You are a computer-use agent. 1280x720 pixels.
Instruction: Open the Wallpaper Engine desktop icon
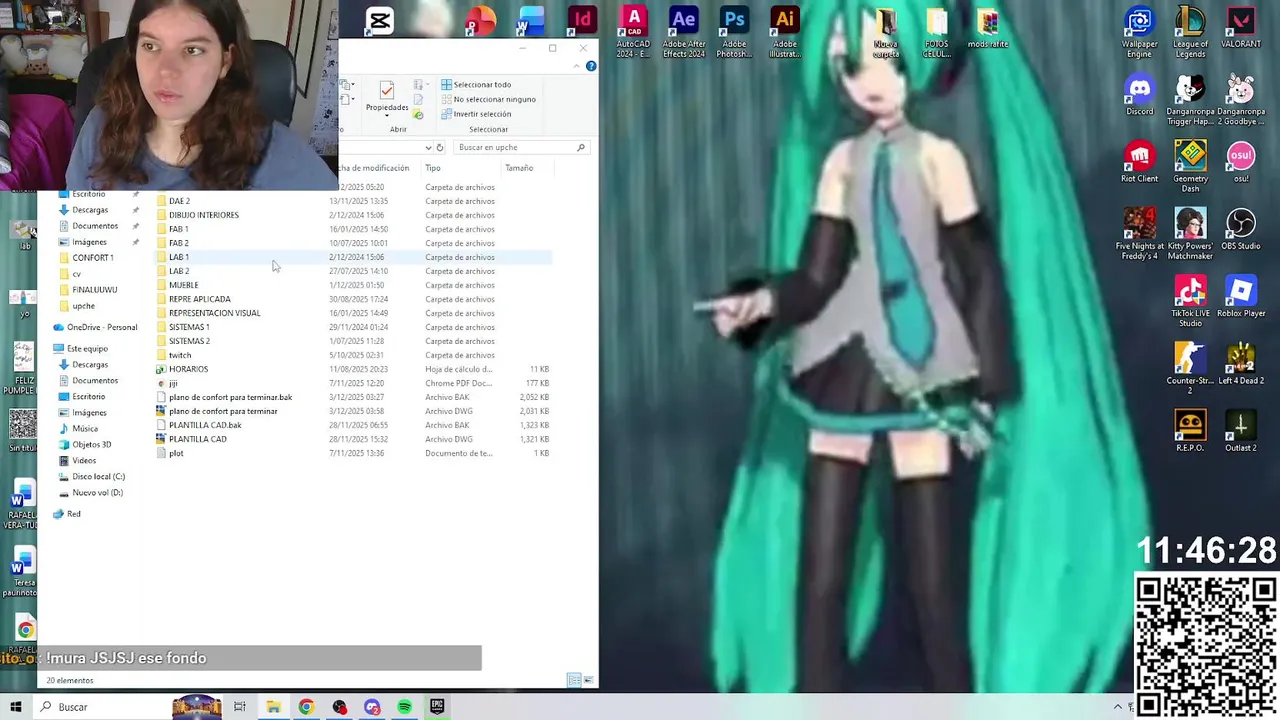pos(1139,30)
